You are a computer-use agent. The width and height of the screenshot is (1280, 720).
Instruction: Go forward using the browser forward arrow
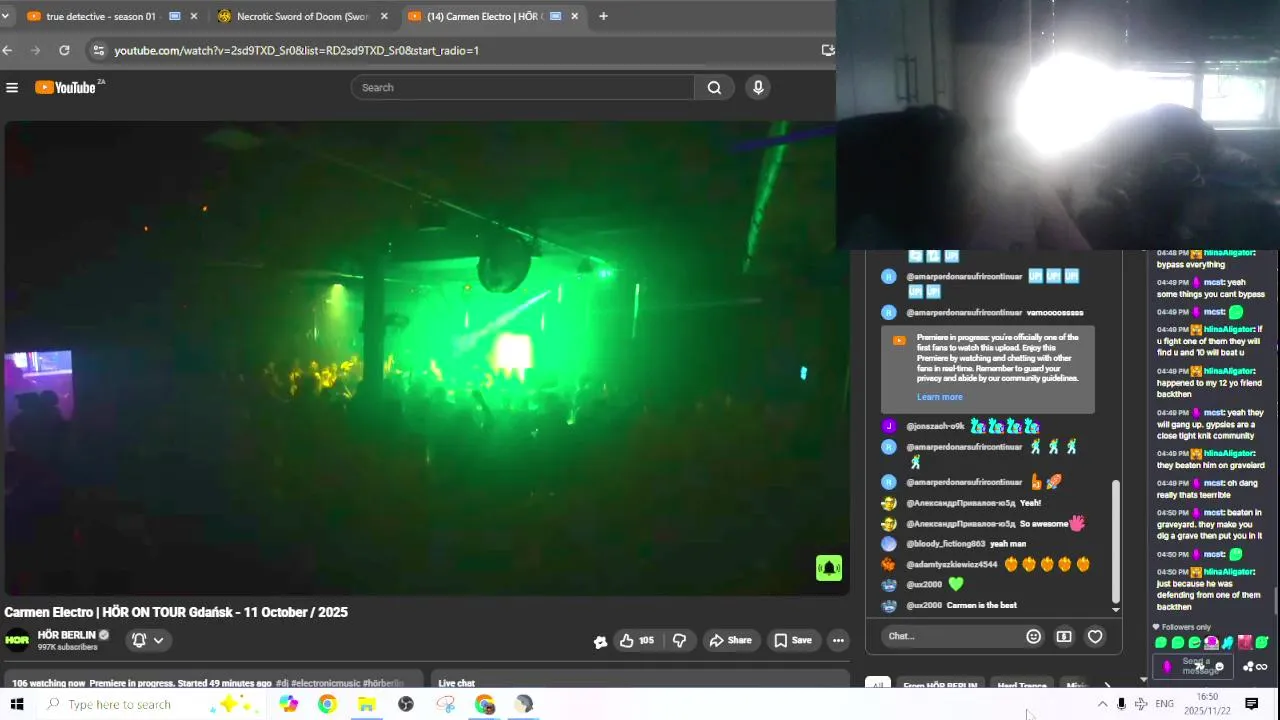coord(36,50)
